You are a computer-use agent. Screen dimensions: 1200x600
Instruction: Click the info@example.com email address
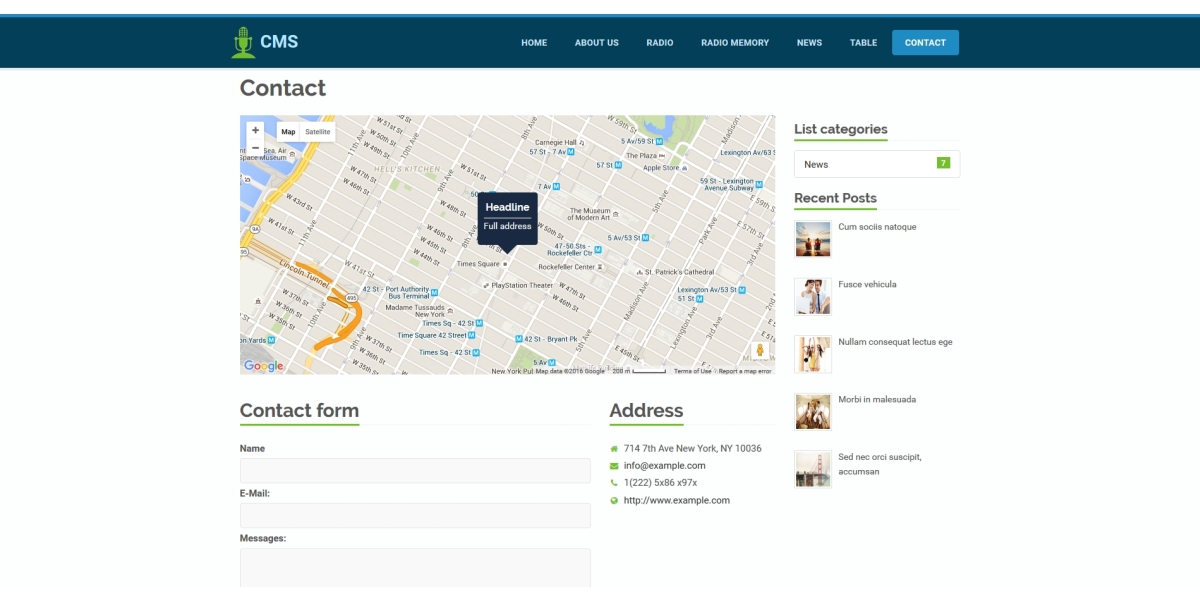pyautogui.click(x=665, y=466)
